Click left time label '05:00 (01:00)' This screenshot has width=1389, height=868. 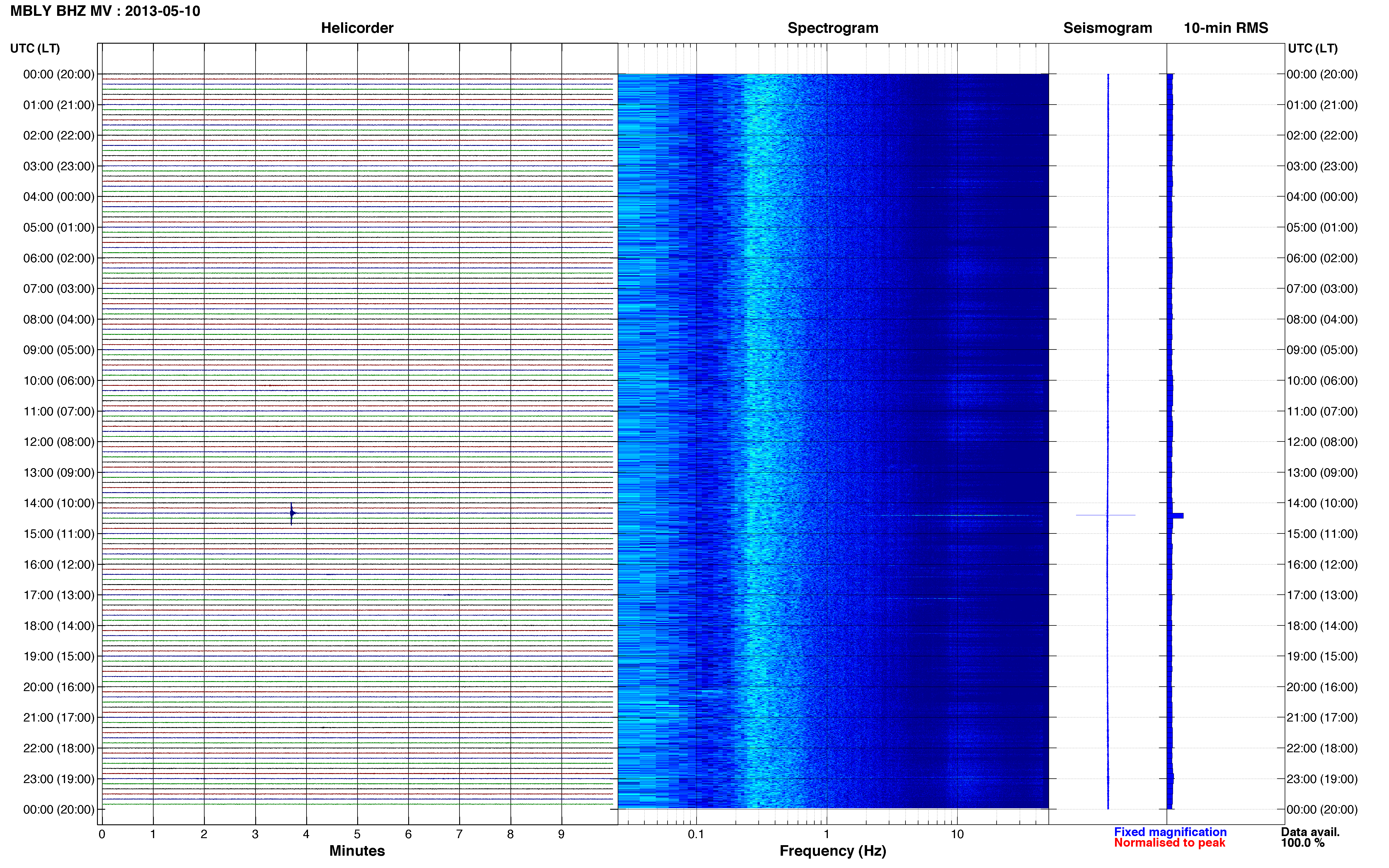59,227
